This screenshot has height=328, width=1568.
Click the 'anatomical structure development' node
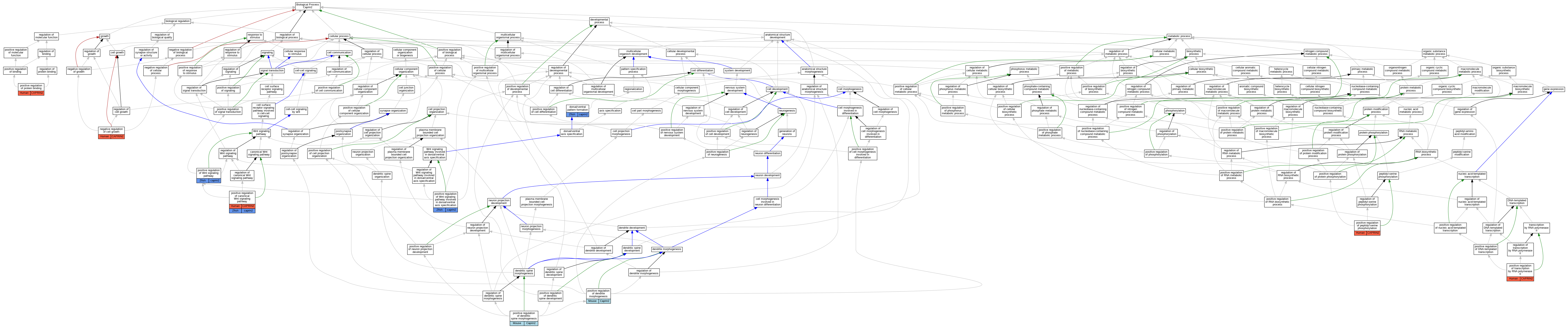point(777,37)
